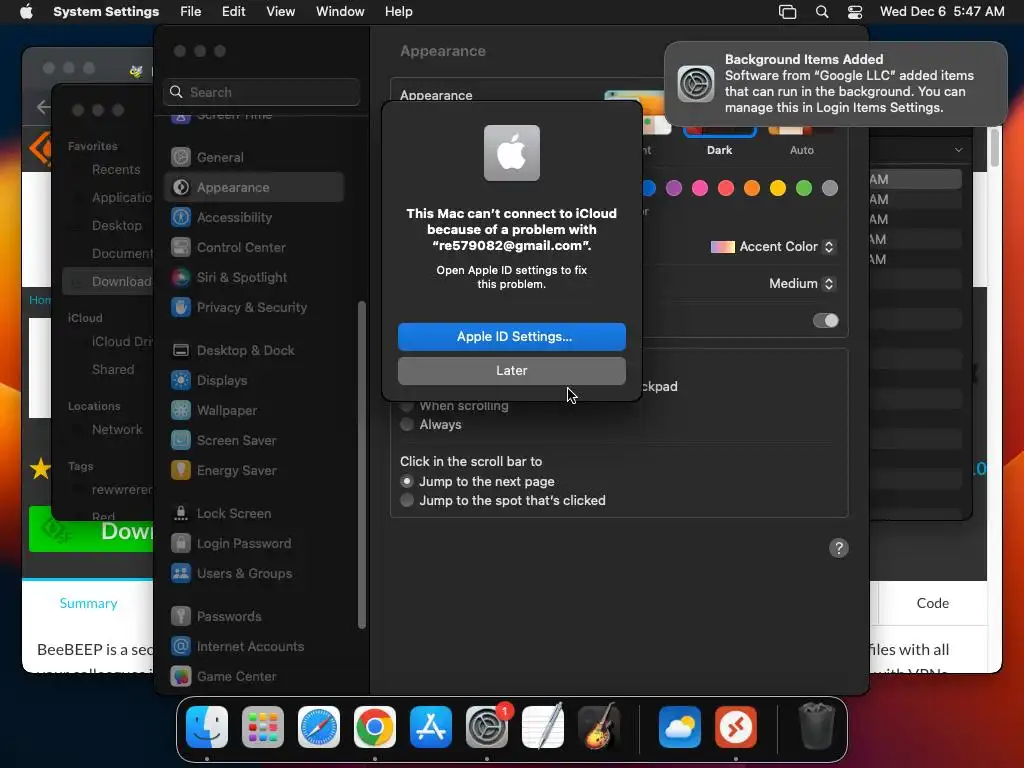Click the Background Items Added notification

[835, 84]
